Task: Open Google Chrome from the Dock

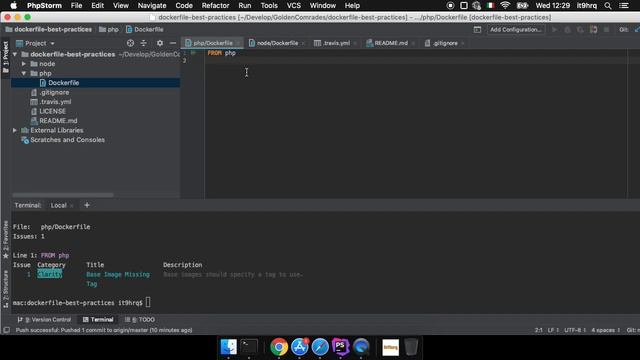Action: [279, 347]
